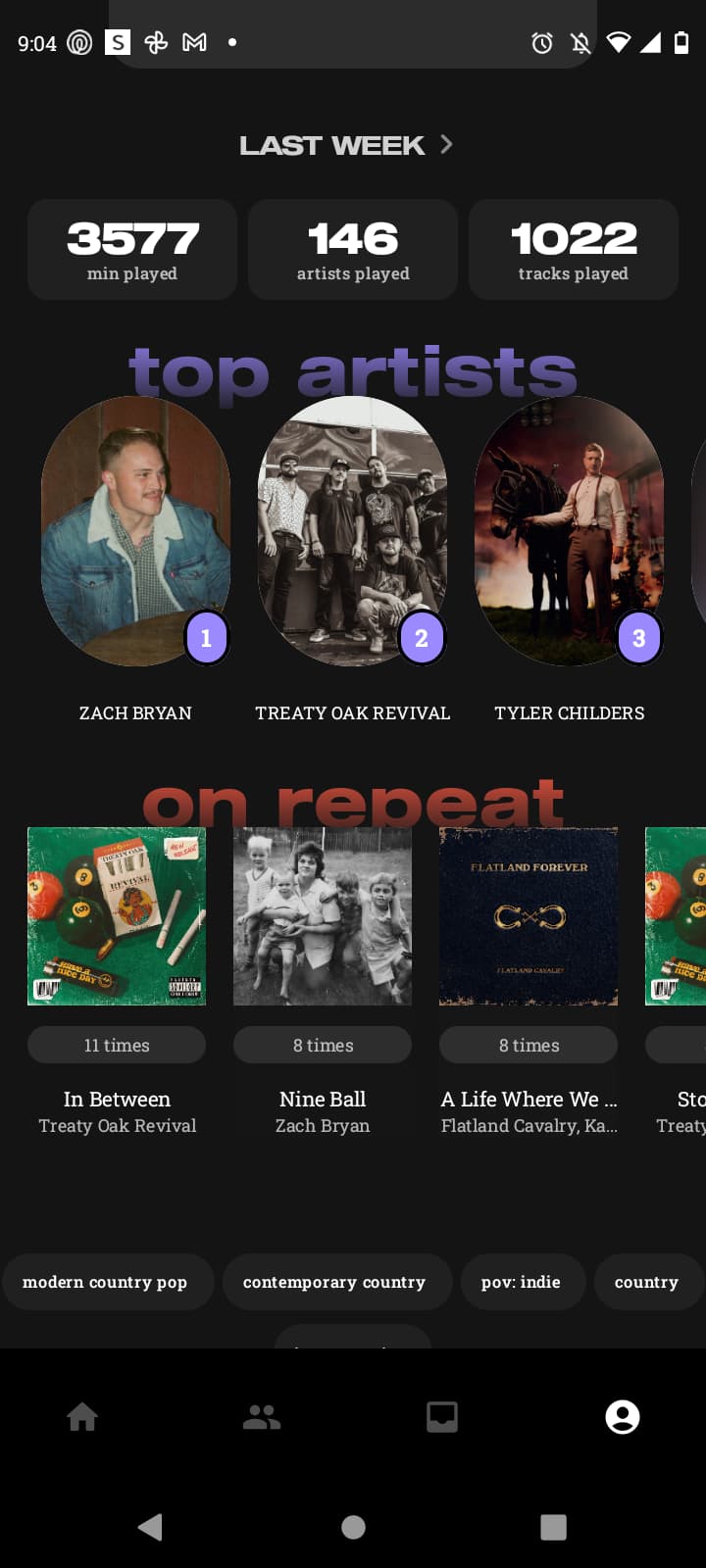
Task: Open the profile tab icon
Action: [x=623, y=1417]
